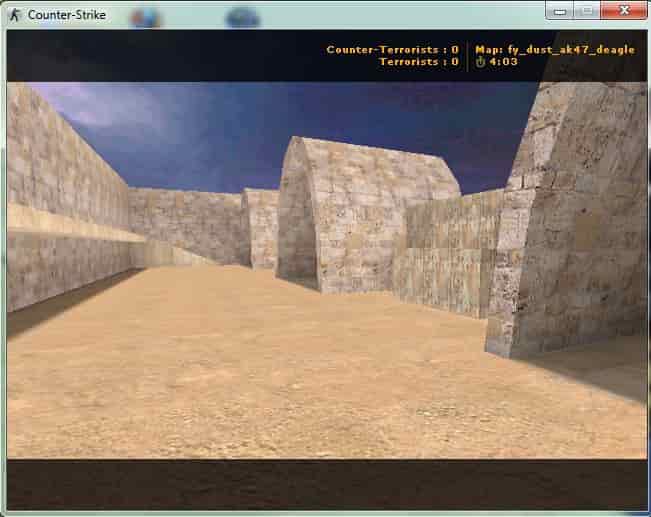Select the Counter-Terrorists score label
The width and height of the screenshot is (651, 517).
(392, 50)
